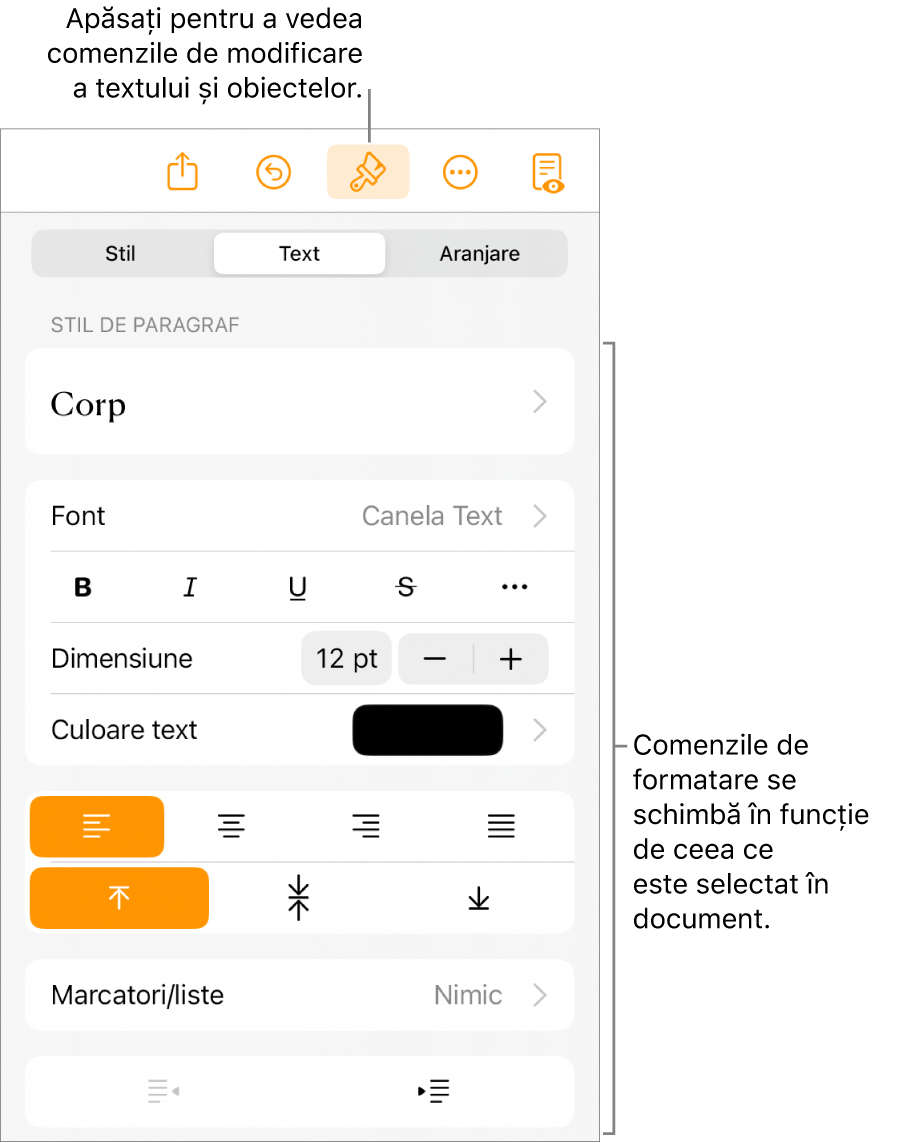Screen dimensions: 897x1143
Task: Decrease font size with minus button
Action: pos(435,659)
